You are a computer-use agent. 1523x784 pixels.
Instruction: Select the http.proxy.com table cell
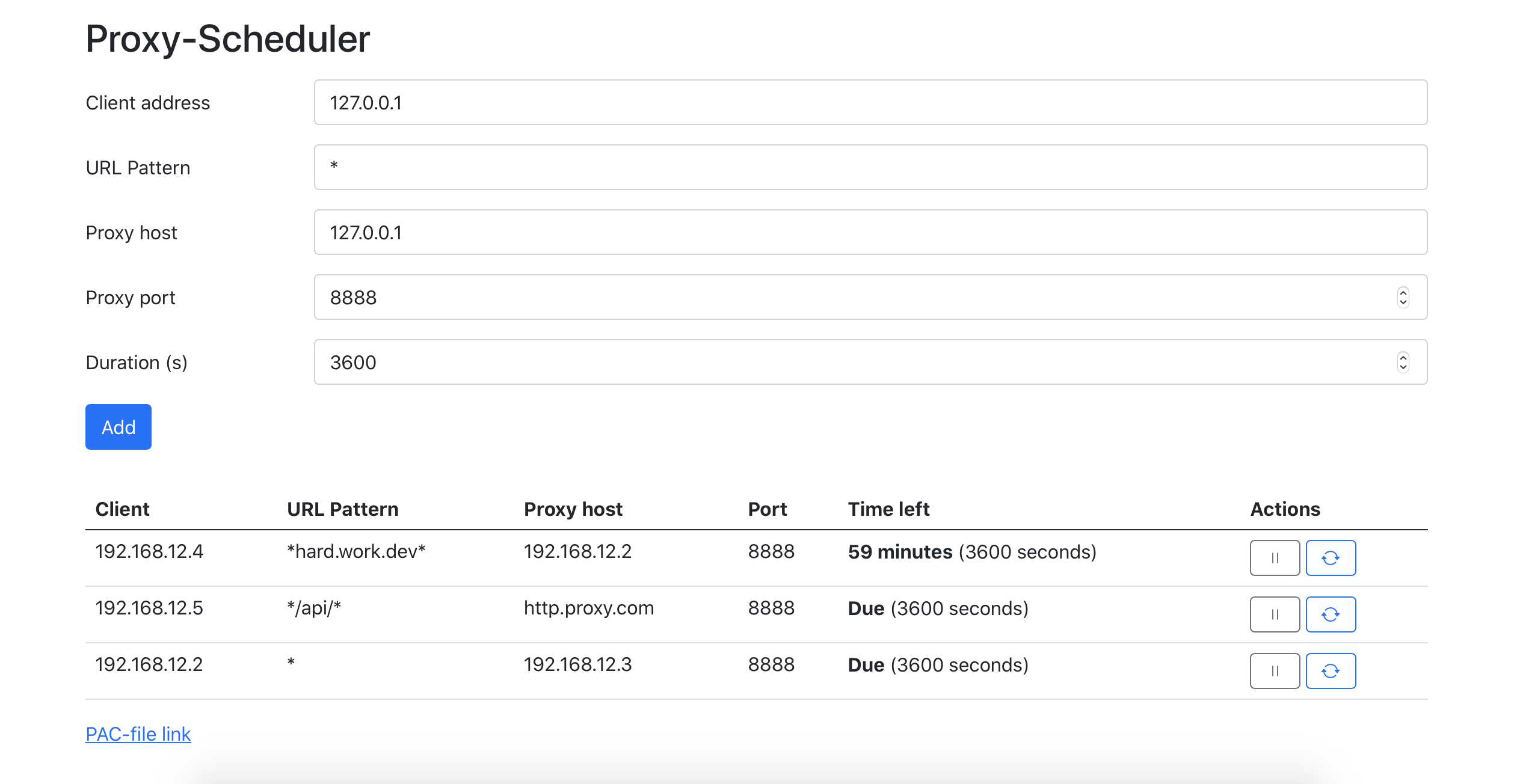tap(588, 608)
